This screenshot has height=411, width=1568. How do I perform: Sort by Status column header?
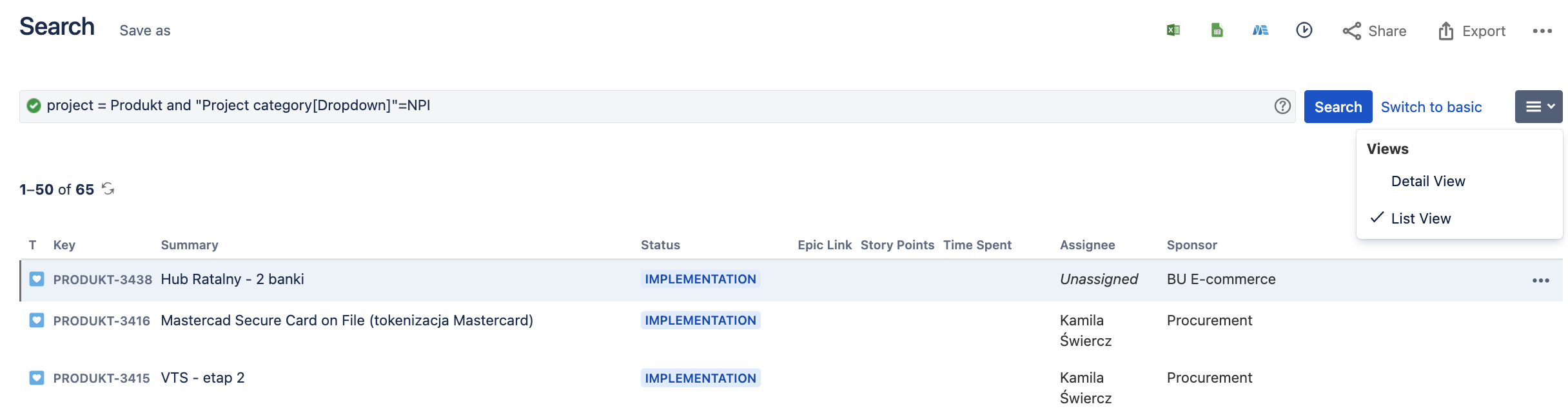coord(660,245)
